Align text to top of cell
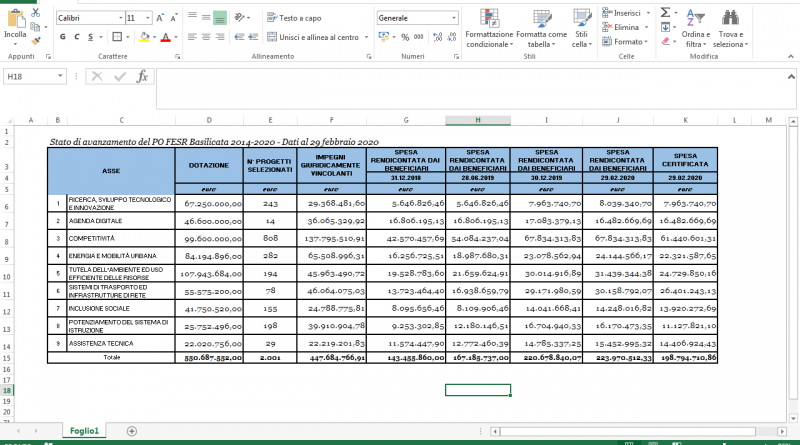800x445 pixels. [x=192, y=17]
